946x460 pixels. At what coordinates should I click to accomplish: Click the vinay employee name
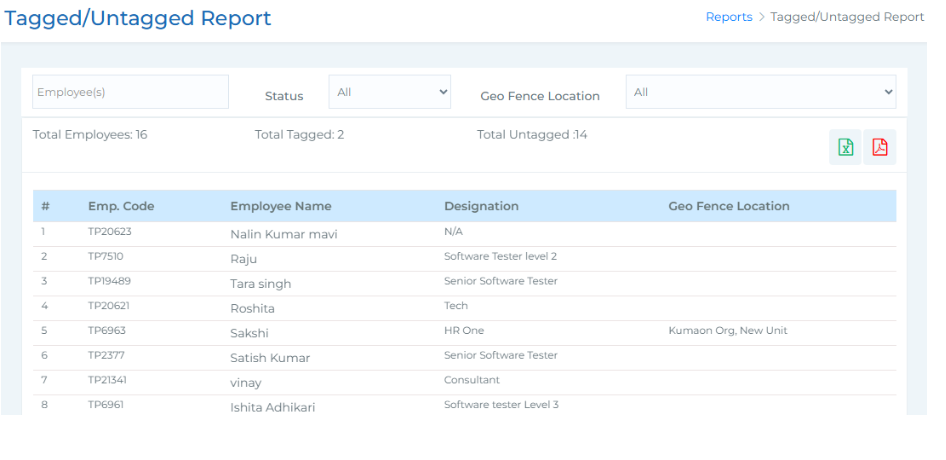[x=246, y=382]
